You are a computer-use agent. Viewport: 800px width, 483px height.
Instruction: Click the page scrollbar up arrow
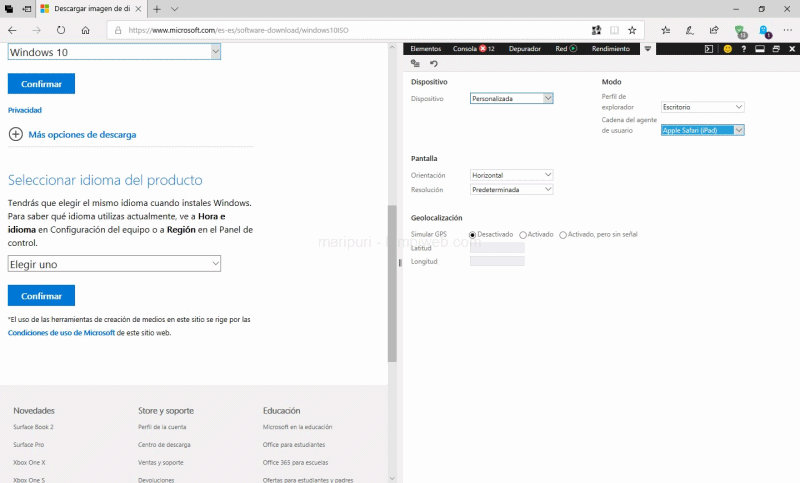coord(392,47)
